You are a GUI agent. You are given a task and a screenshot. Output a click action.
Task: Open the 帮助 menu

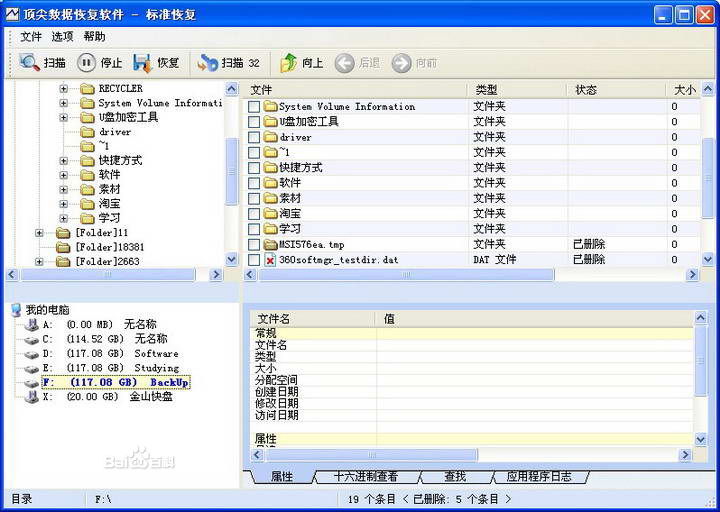95,37
